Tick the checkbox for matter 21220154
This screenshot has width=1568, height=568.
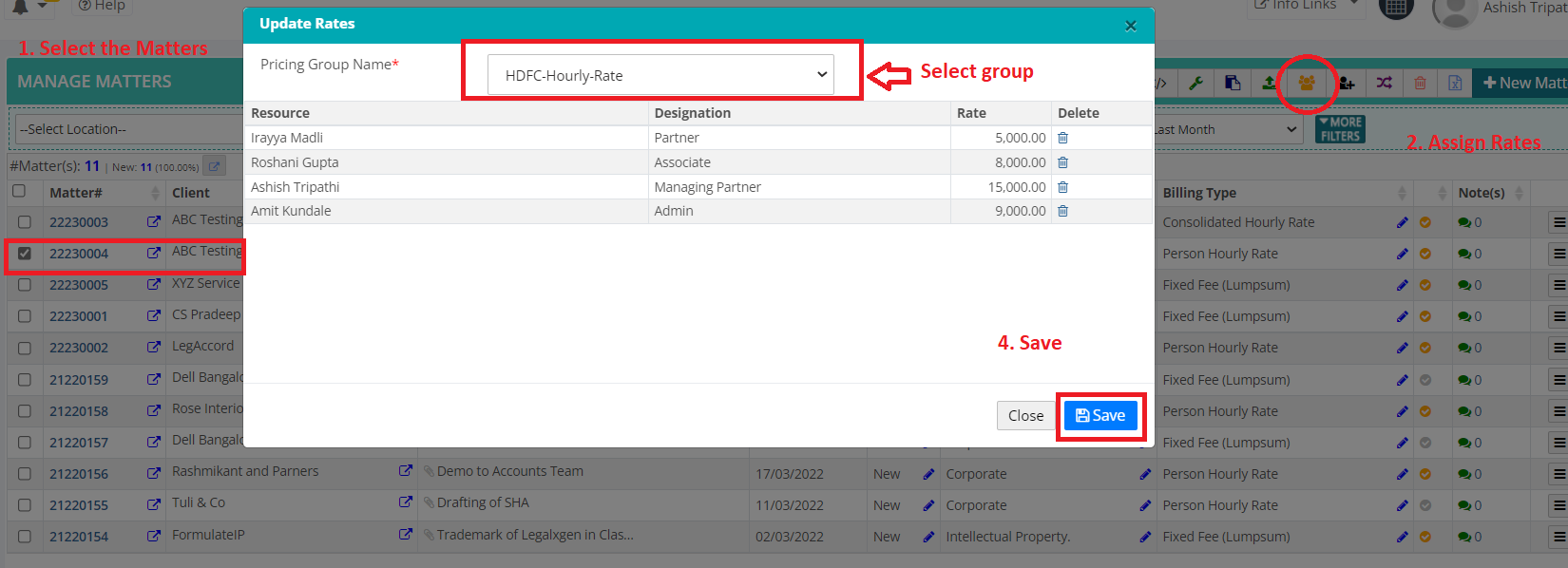(x=25, y=537)
